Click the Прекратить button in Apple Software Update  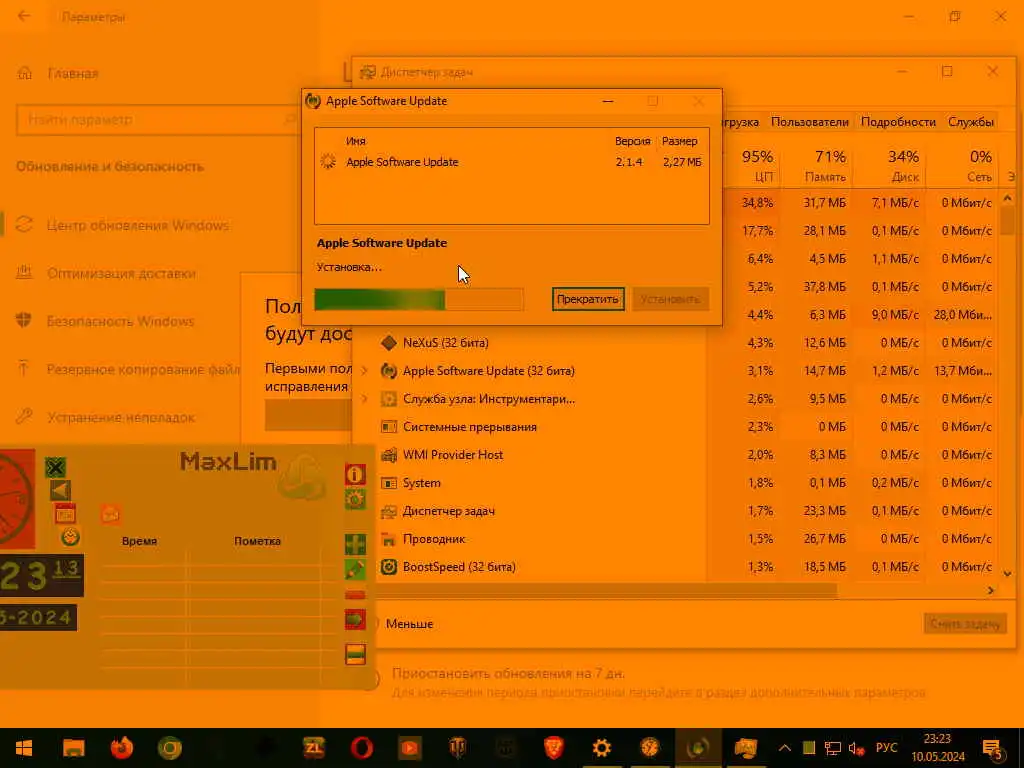[x=588, y=299]
